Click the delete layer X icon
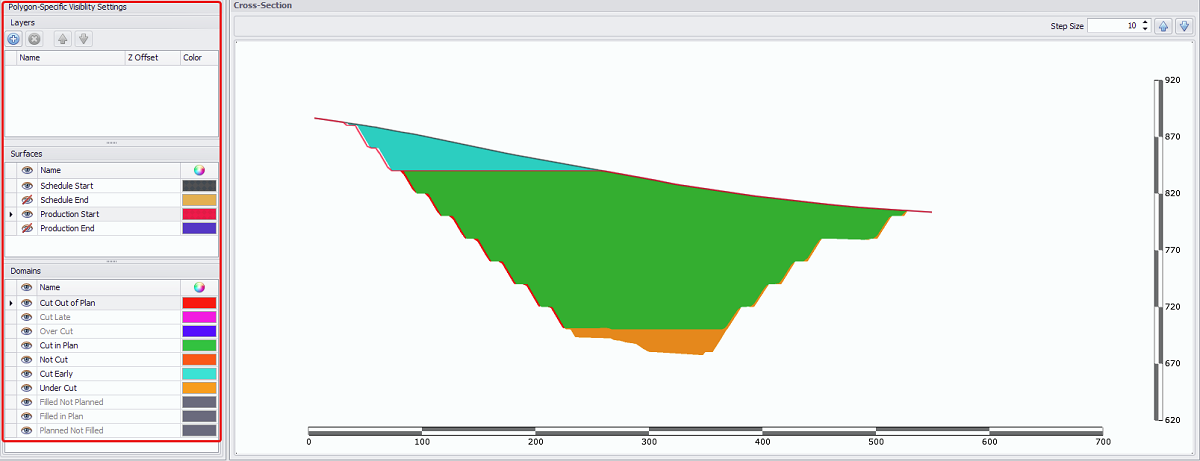1200x461 pixels. pos(34,39)
